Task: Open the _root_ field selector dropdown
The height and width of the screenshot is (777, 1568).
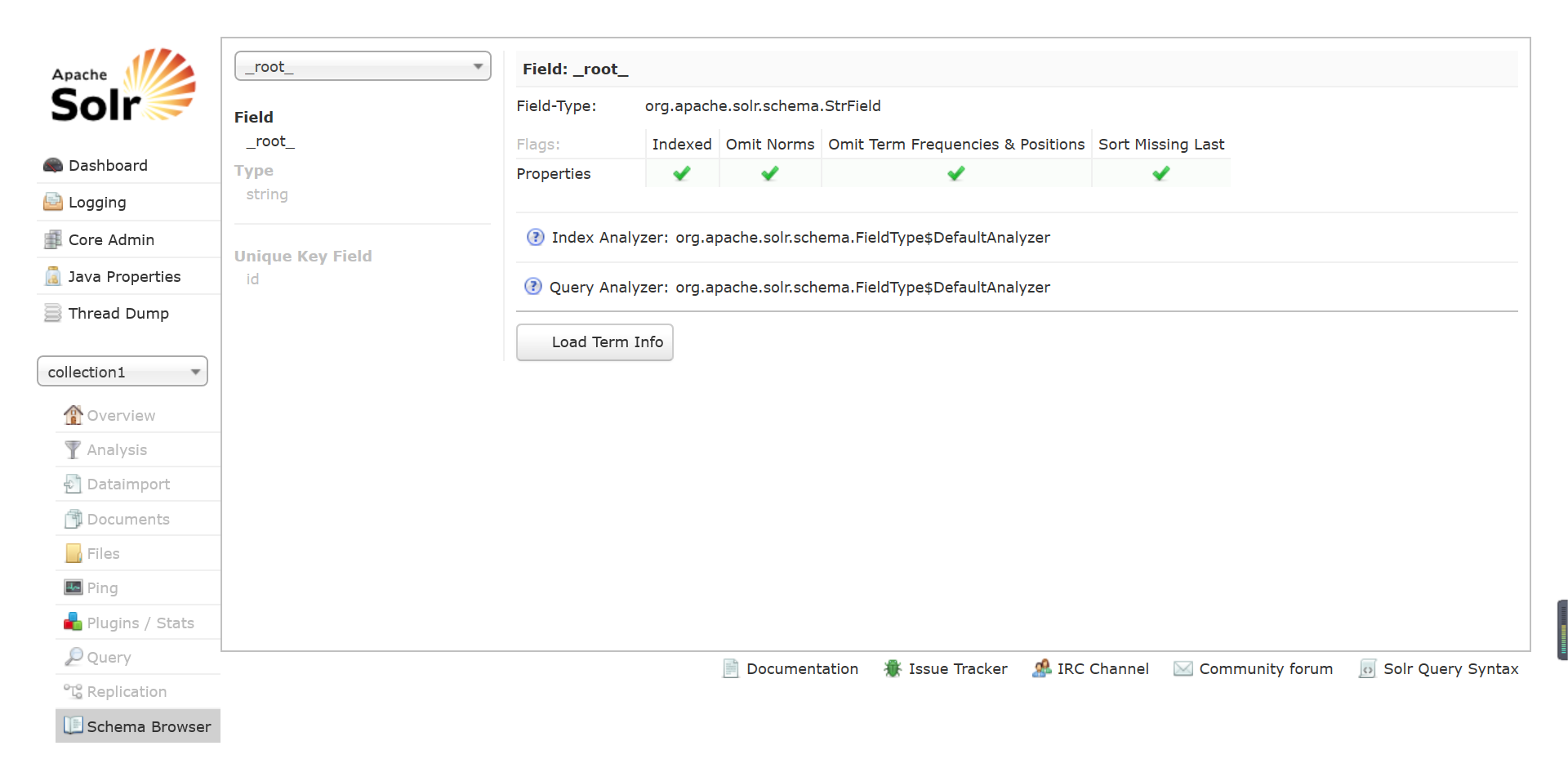Action: coord(363,66)
